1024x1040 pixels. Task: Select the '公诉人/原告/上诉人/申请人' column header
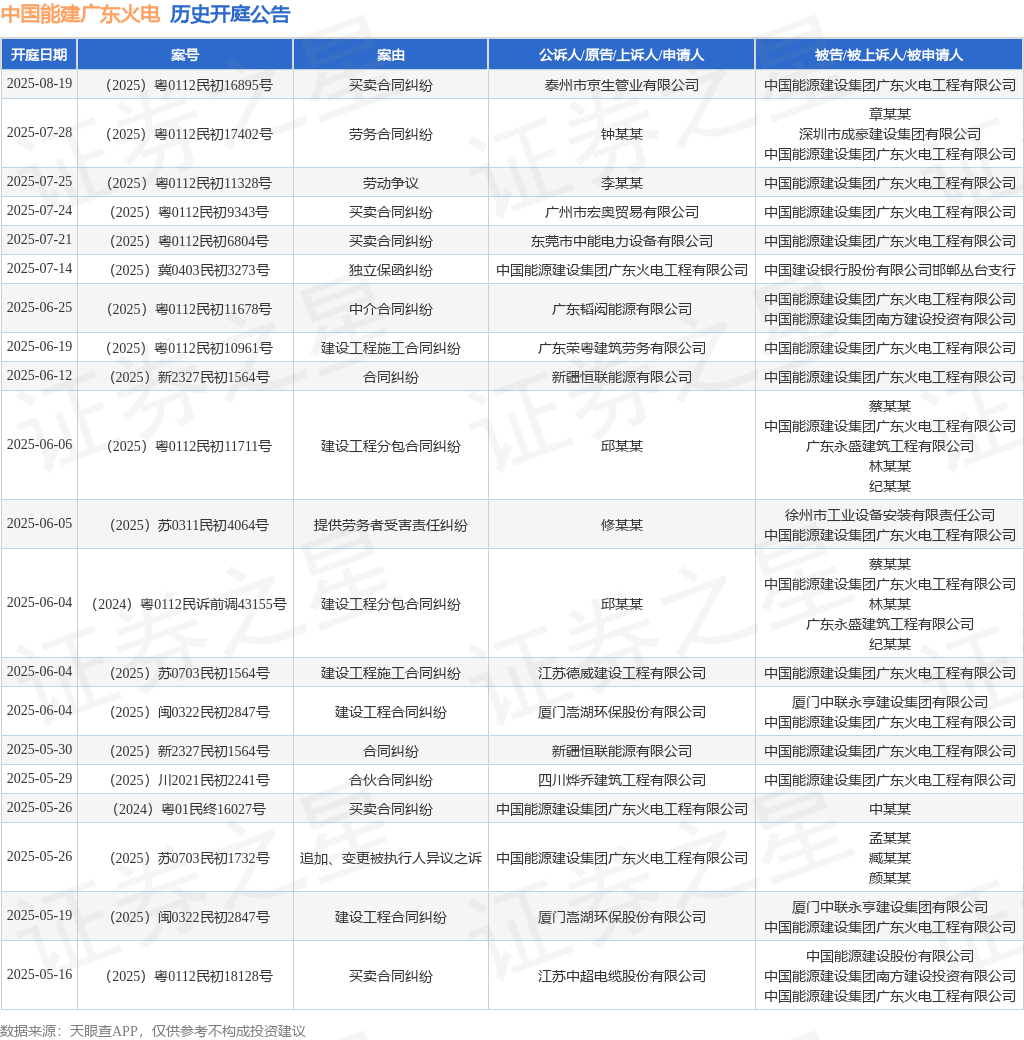point(621,54)
